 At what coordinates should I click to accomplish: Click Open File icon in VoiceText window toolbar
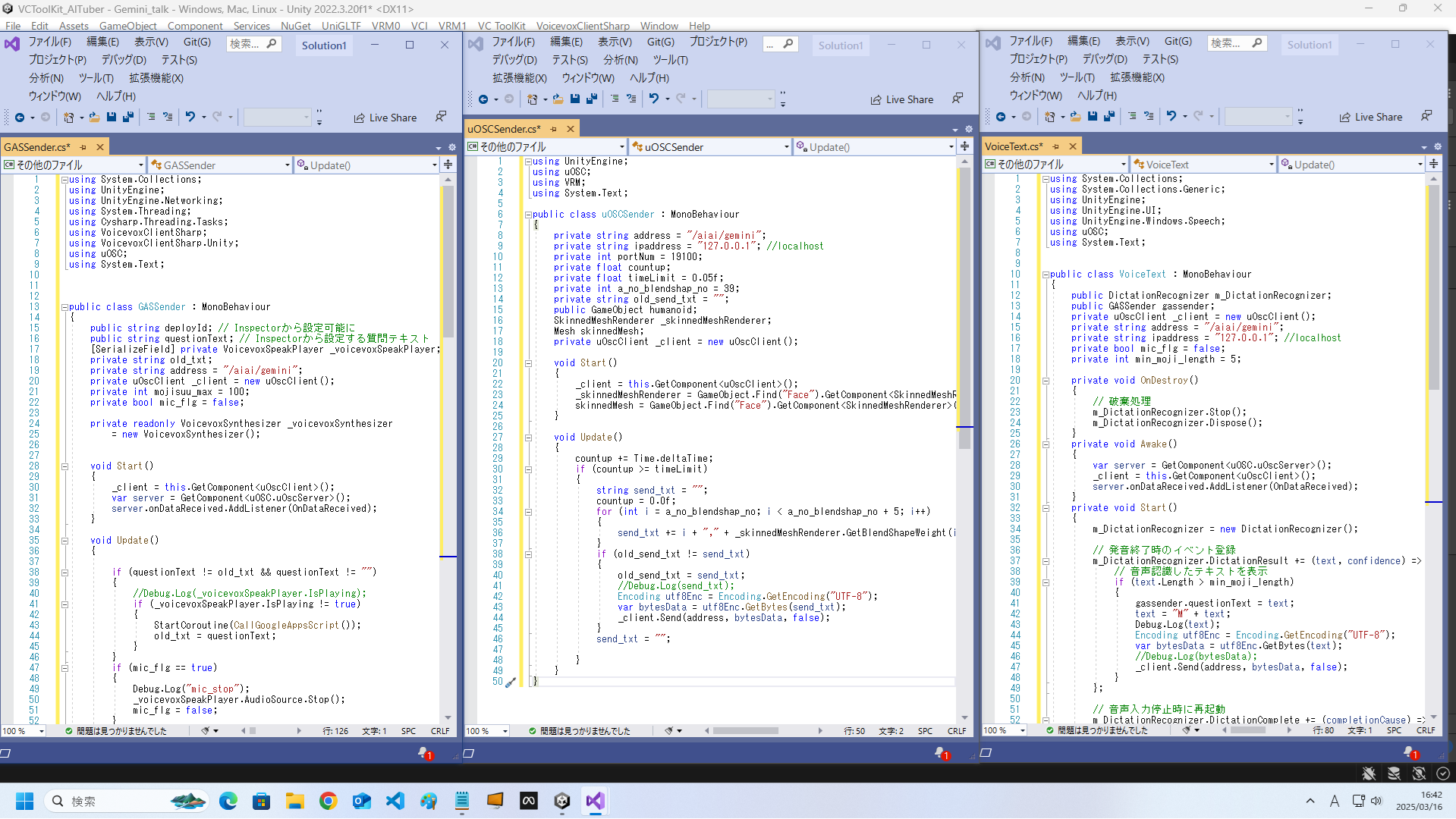(1075, 117)
